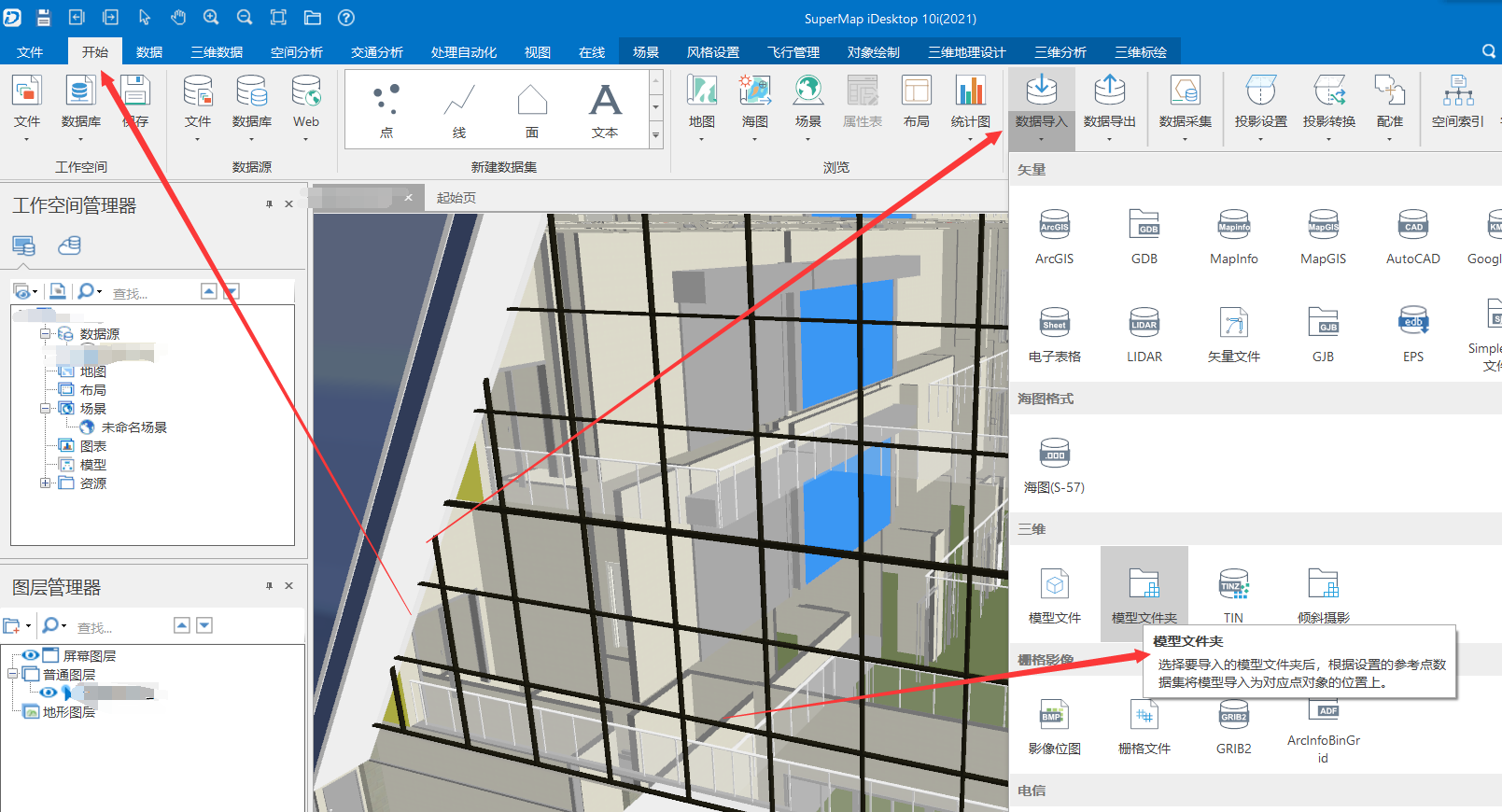The height and width of the screenshot is (812, 1502).
Task: Collapse the 场景 tree node
Action: (45, 408)
